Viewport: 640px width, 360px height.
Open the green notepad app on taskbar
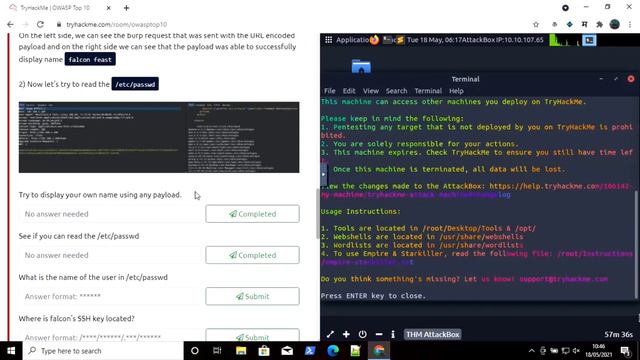(x=356, y=351)
